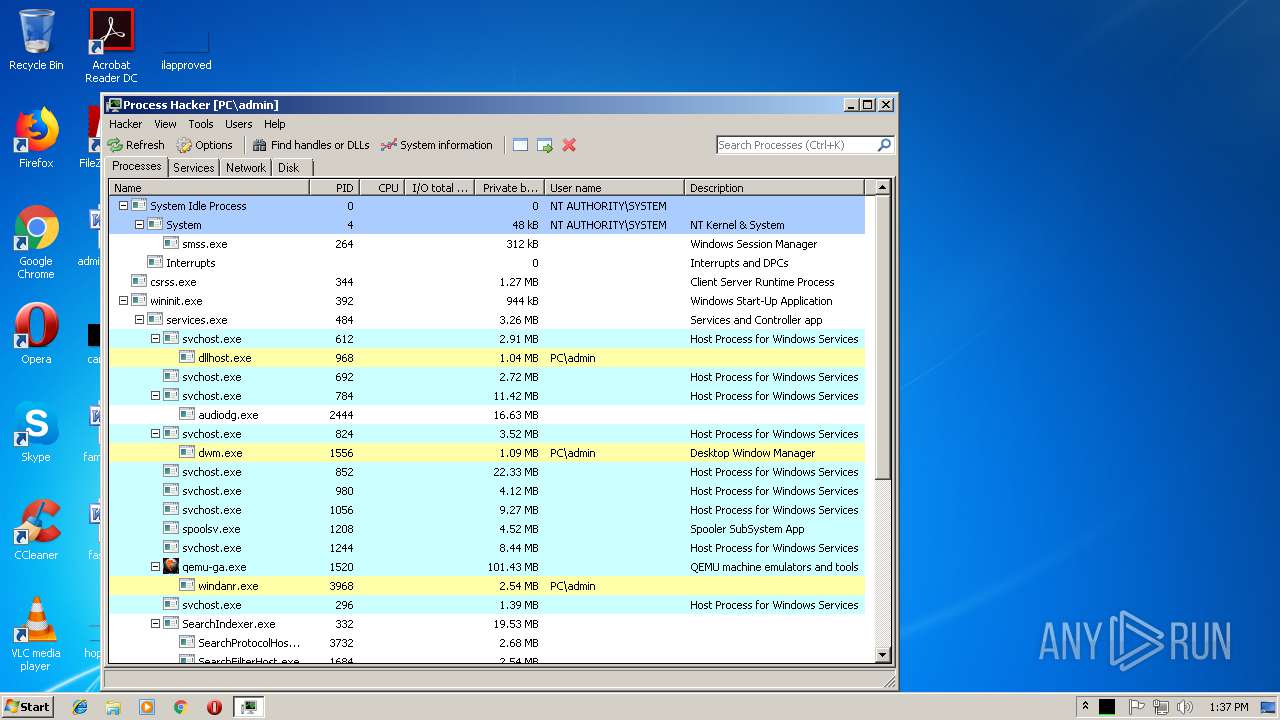This screenshot has height=720, width=1280.
Task: Open CCleaner desktop icon
Action: (x=36, y=529)
